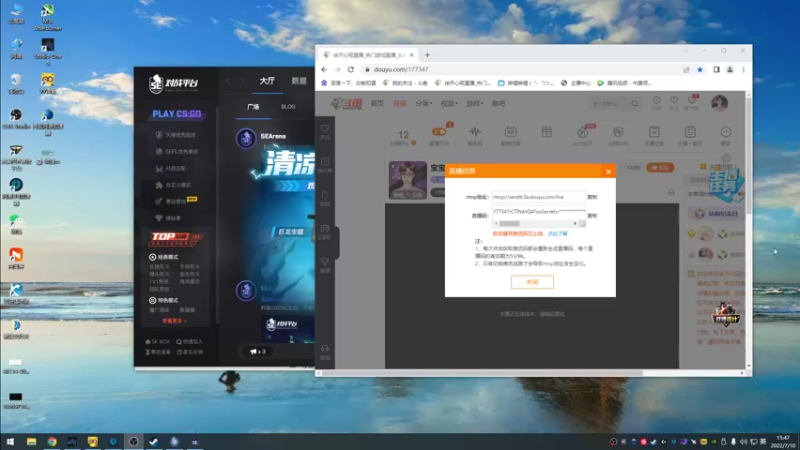The image size is (800, 450).
Task: Select the BLOG tab in 5E platform
Action: click(x=288, y=107)
